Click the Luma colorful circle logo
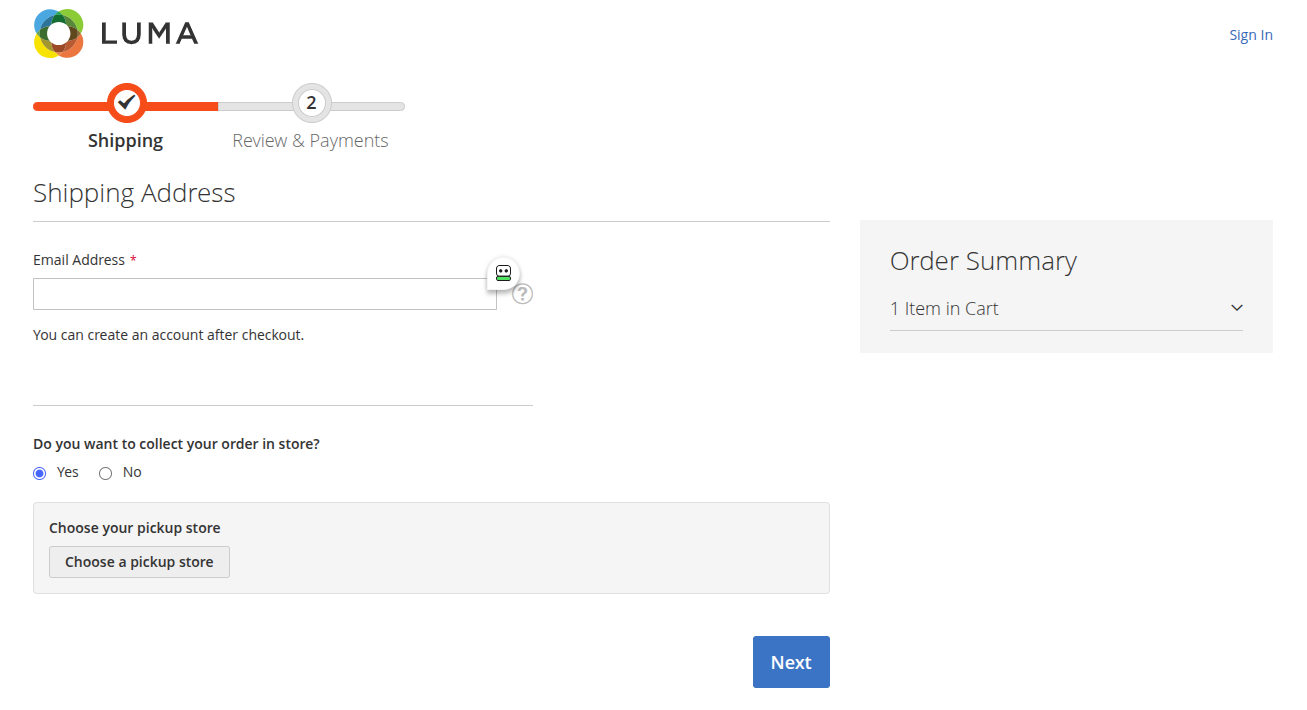The image size is (1307, 710). (58, 33)
